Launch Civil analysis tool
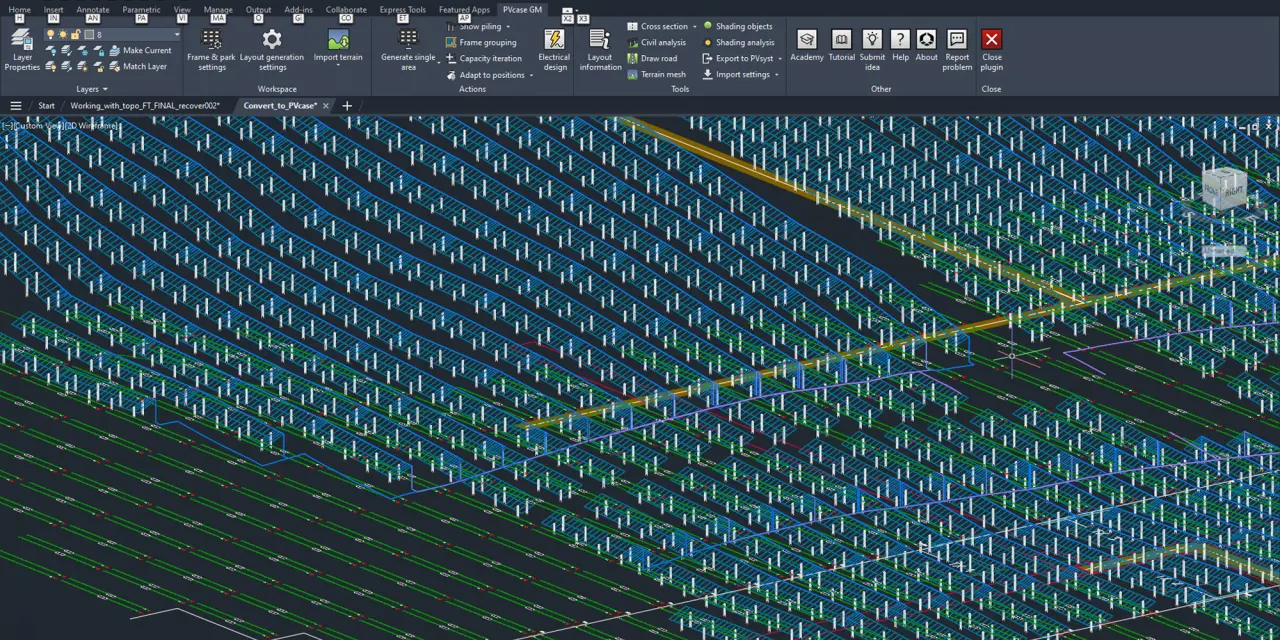 coord(656,43)
